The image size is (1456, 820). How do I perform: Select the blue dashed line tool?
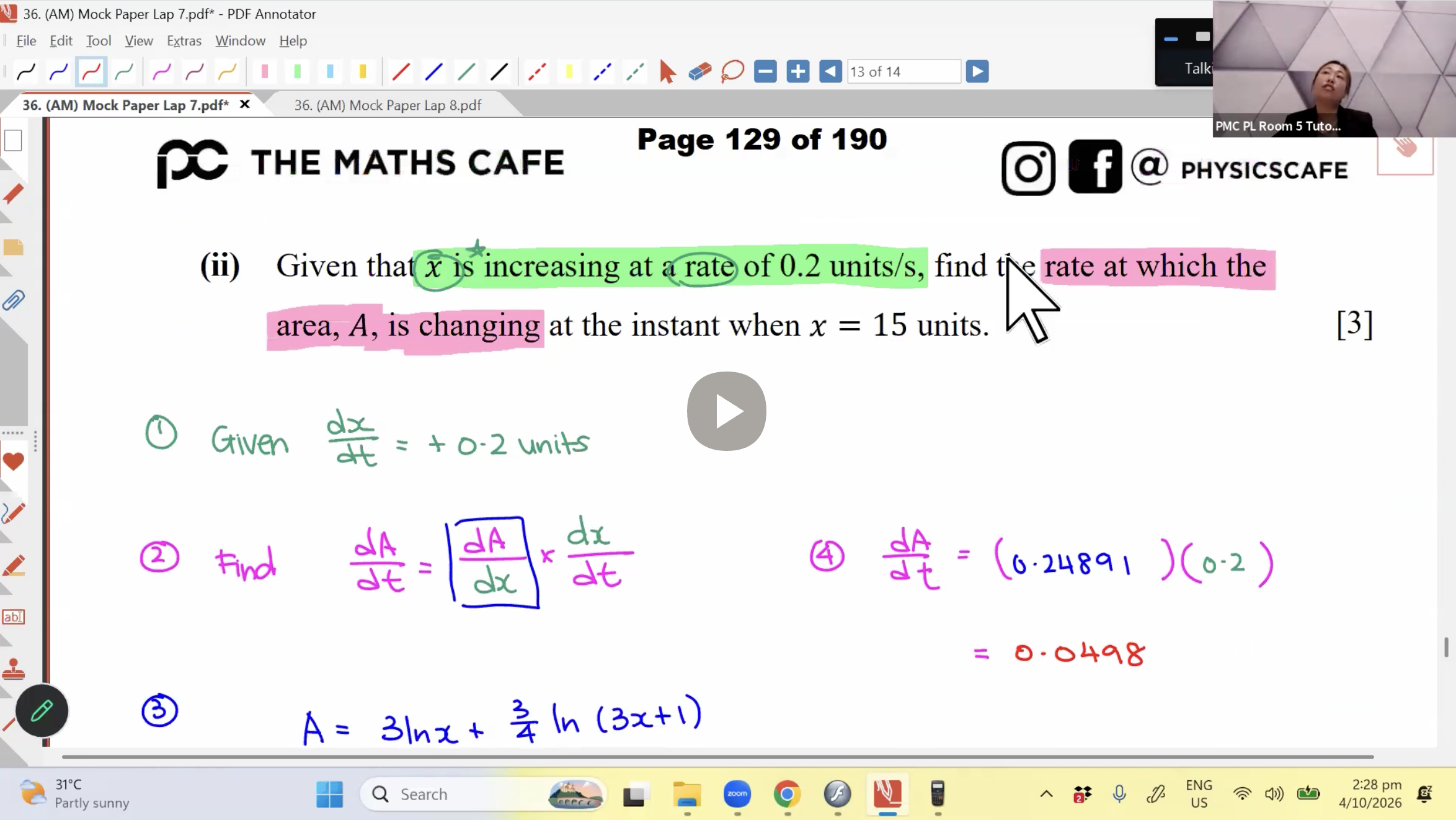point(602,72)
